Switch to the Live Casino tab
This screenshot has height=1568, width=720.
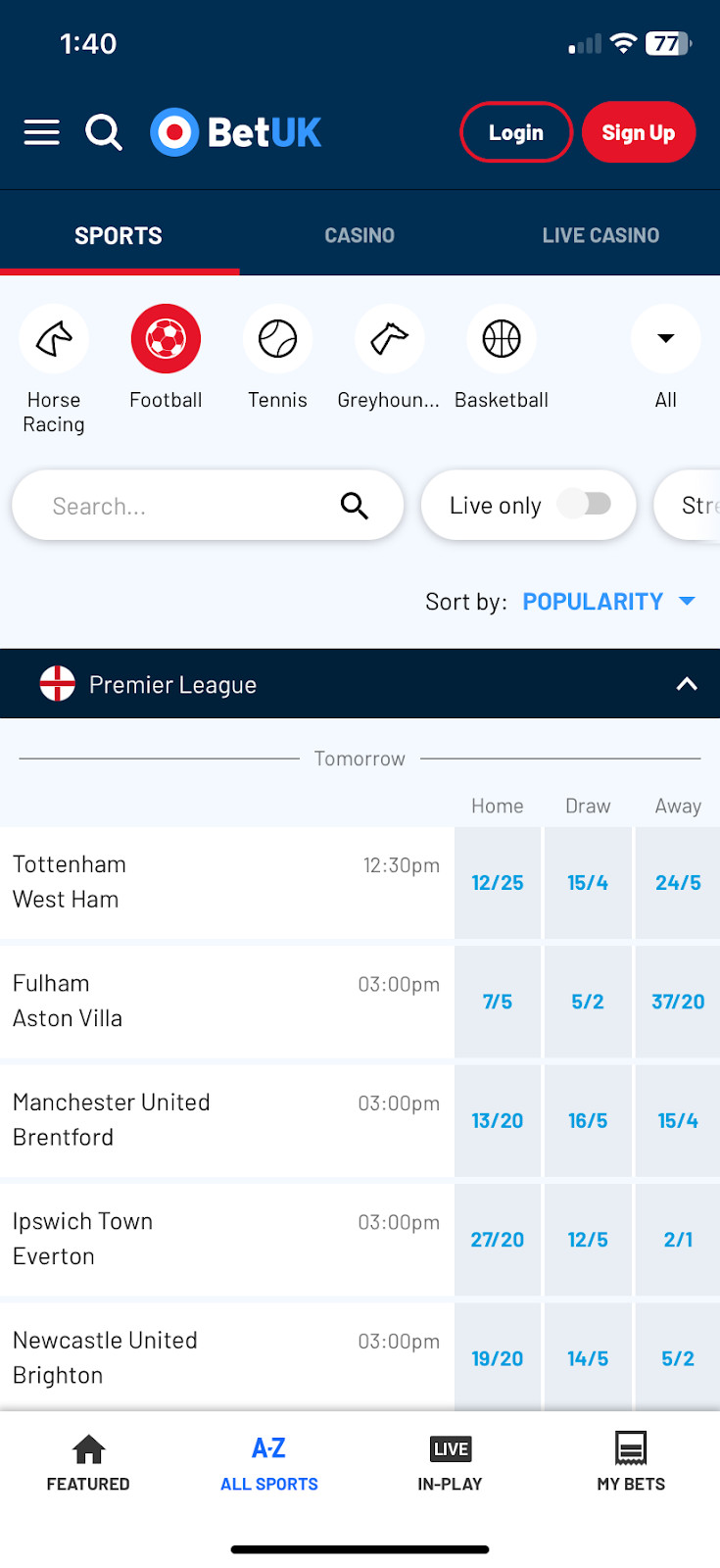point(600,235)
